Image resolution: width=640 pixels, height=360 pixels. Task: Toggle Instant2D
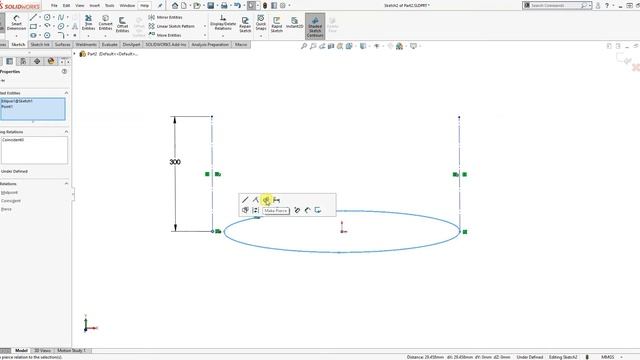tap(294, 23)
